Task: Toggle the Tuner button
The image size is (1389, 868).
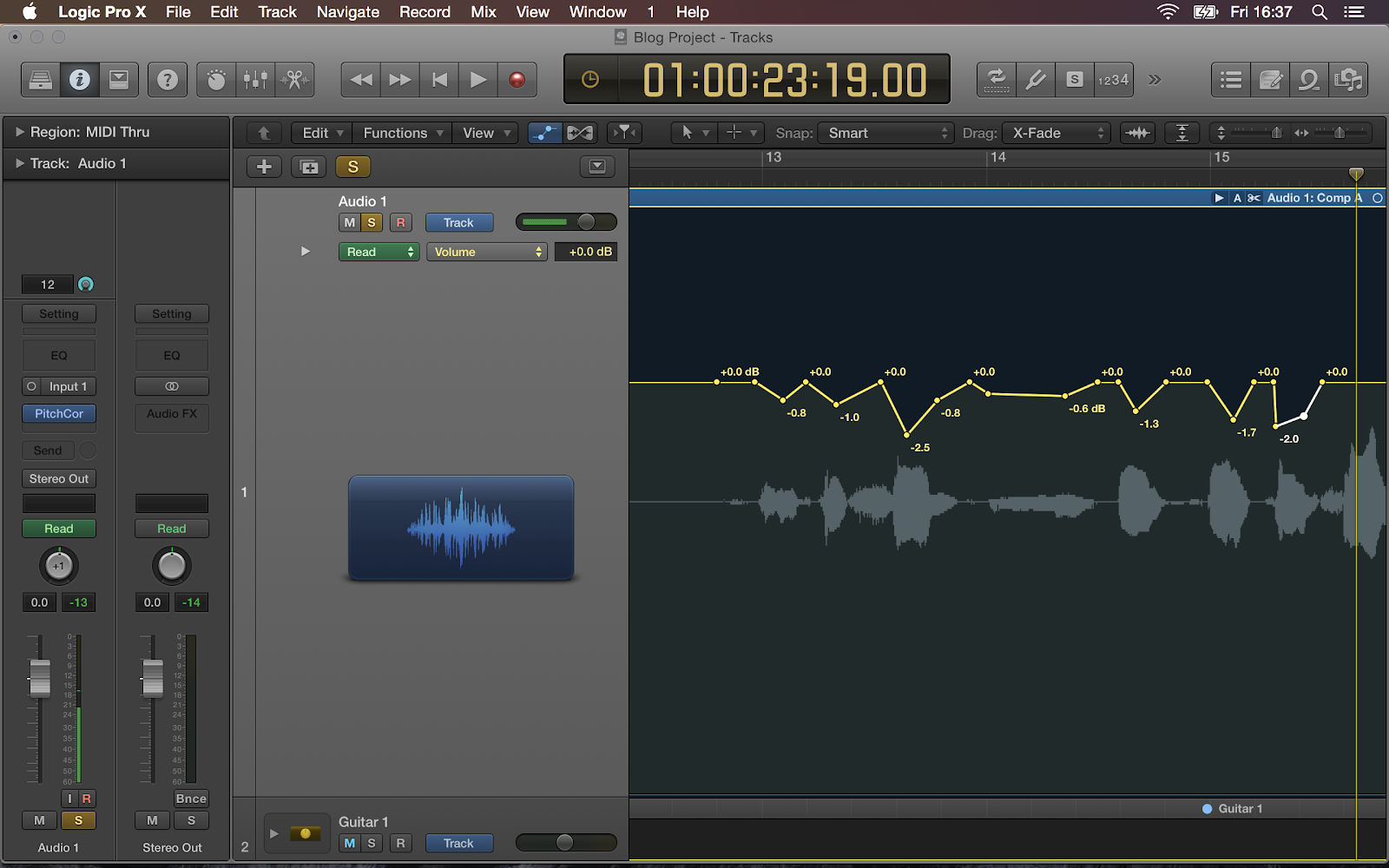Action: tap(1036, 80)
